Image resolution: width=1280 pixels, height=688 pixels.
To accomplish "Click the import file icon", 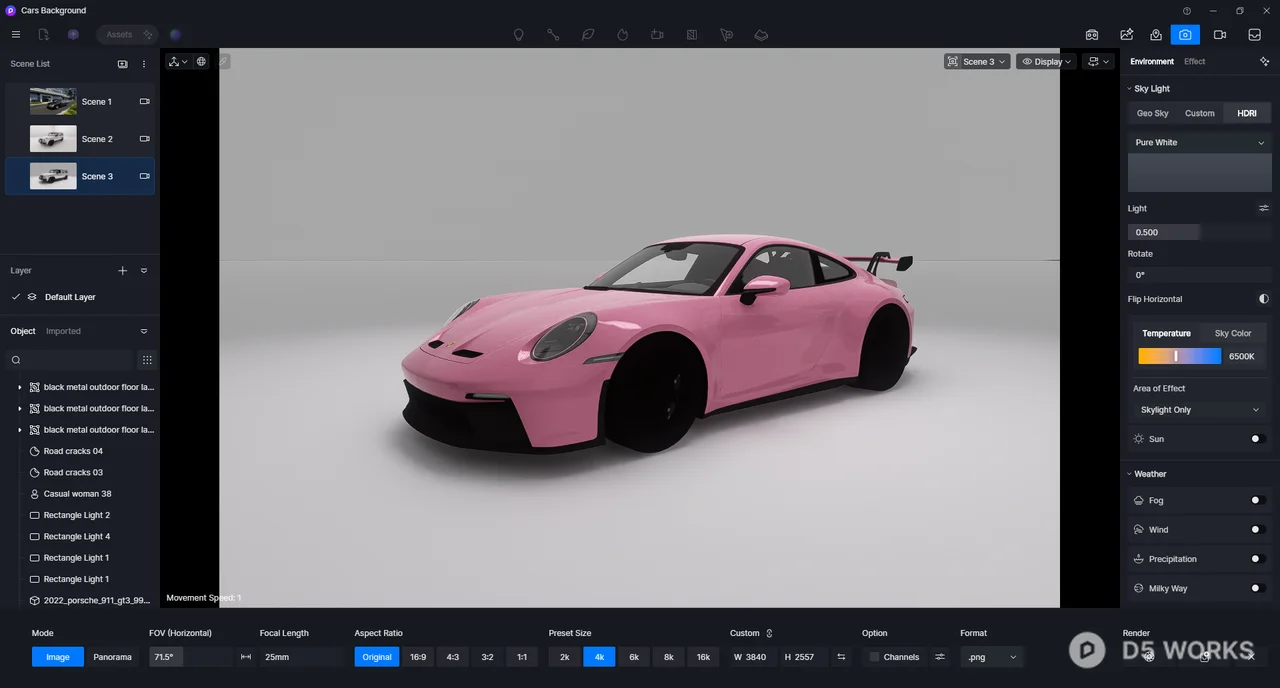I will coord(44,34).
